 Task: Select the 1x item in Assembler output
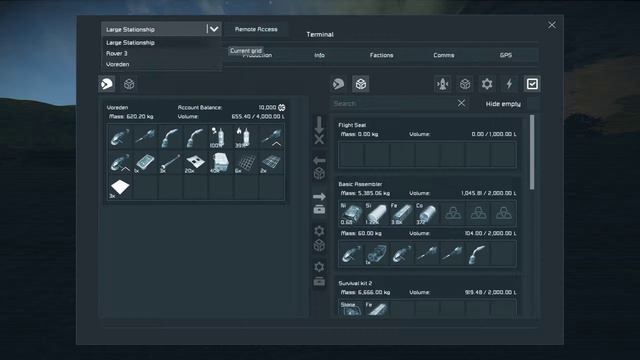tap(376, 253)
